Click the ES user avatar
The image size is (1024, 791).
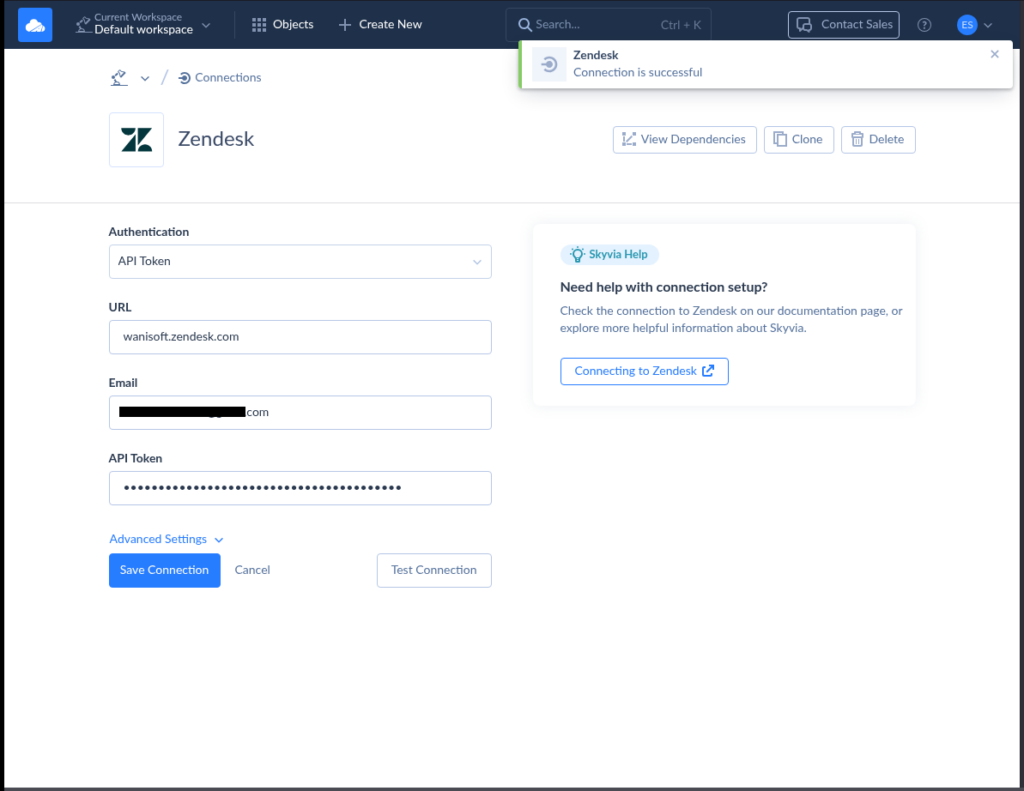[x=967, y=25]
